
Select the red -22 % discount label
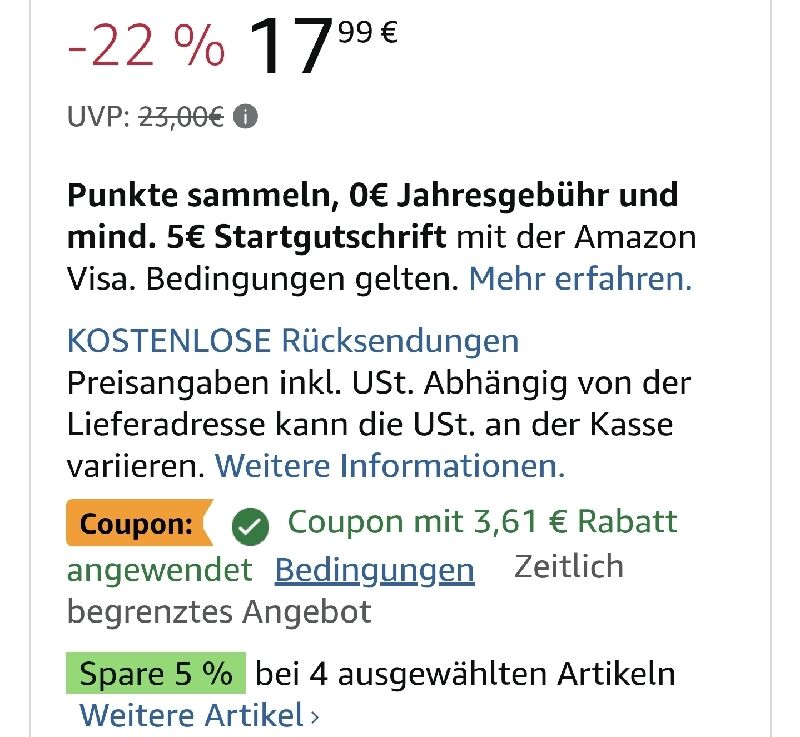[146, 46]
